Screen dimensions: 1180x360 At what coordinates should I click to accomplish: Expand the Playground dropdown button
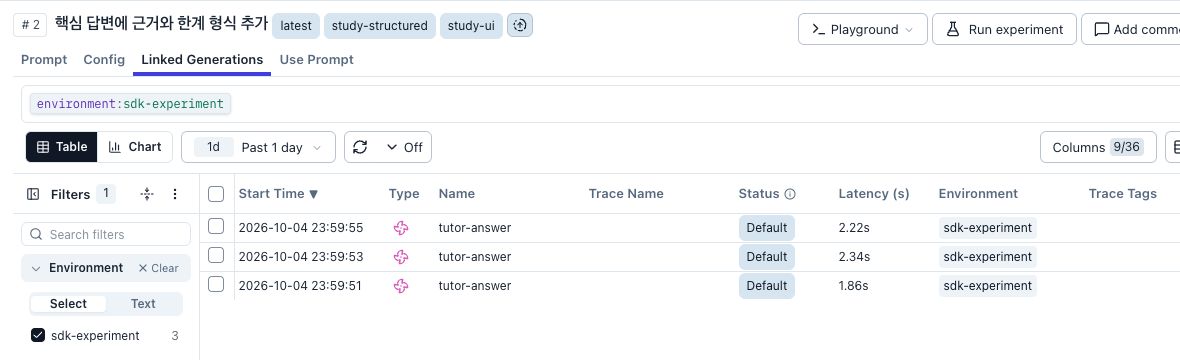[862, 29]
